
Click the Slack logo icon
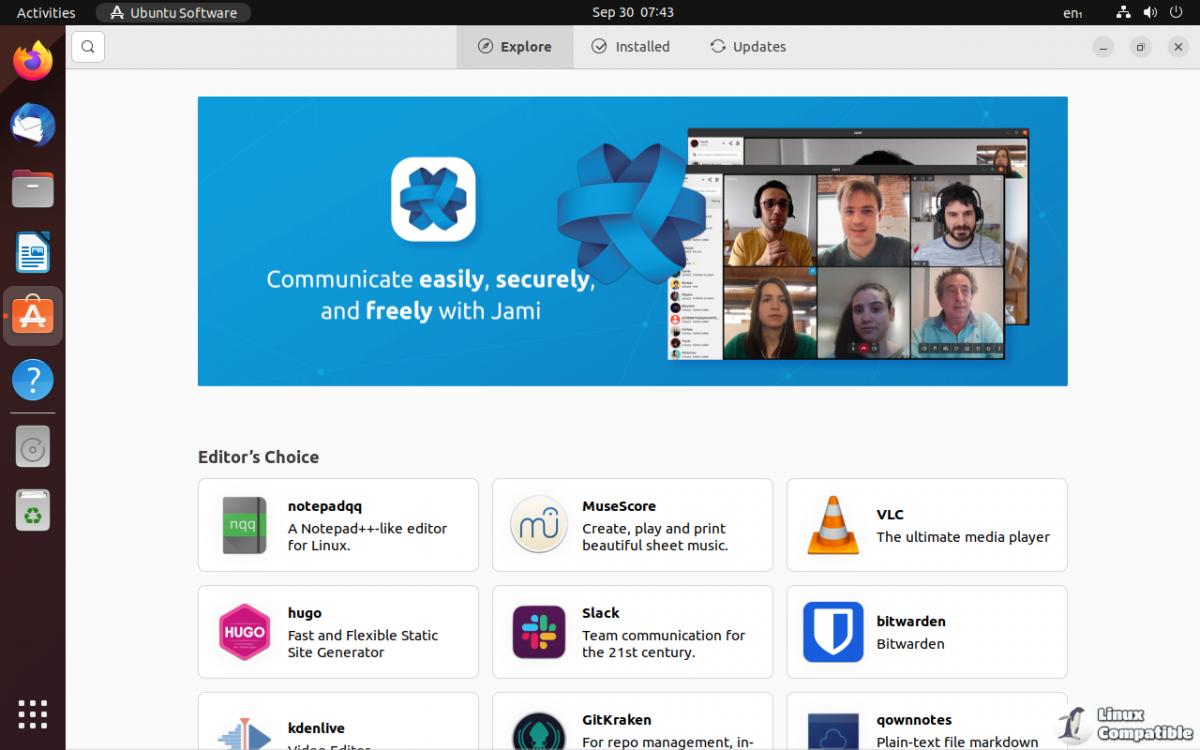(x=538, y=632)
